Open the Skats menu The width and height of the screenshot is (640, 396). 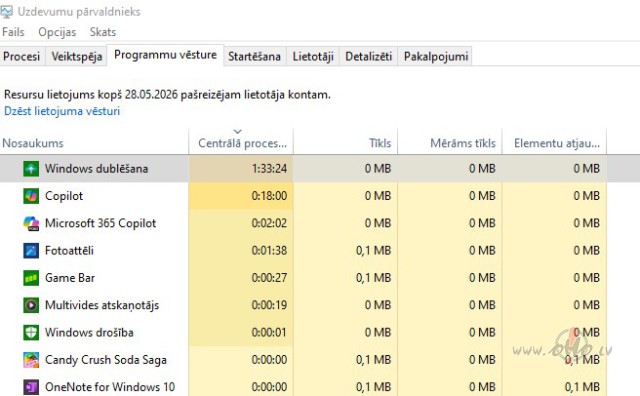click(103, 32)
